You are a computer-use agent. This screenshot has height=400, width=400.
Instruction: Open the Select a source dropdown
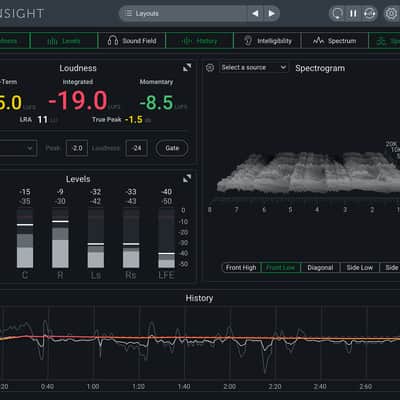(x=254, y=68)
